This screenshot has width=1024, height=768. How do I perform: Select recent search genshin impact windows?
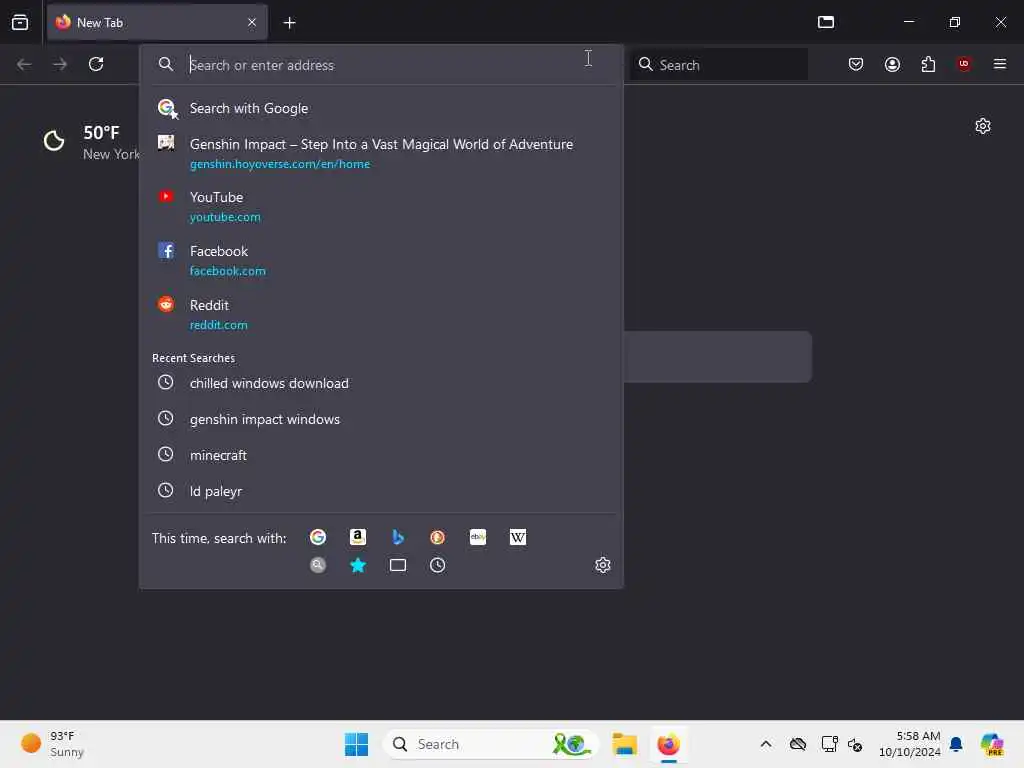pos(381,419)
